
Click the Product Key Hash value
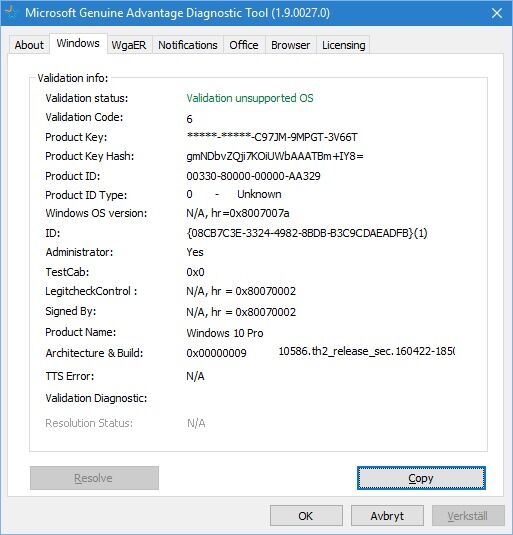pos(275,156)
